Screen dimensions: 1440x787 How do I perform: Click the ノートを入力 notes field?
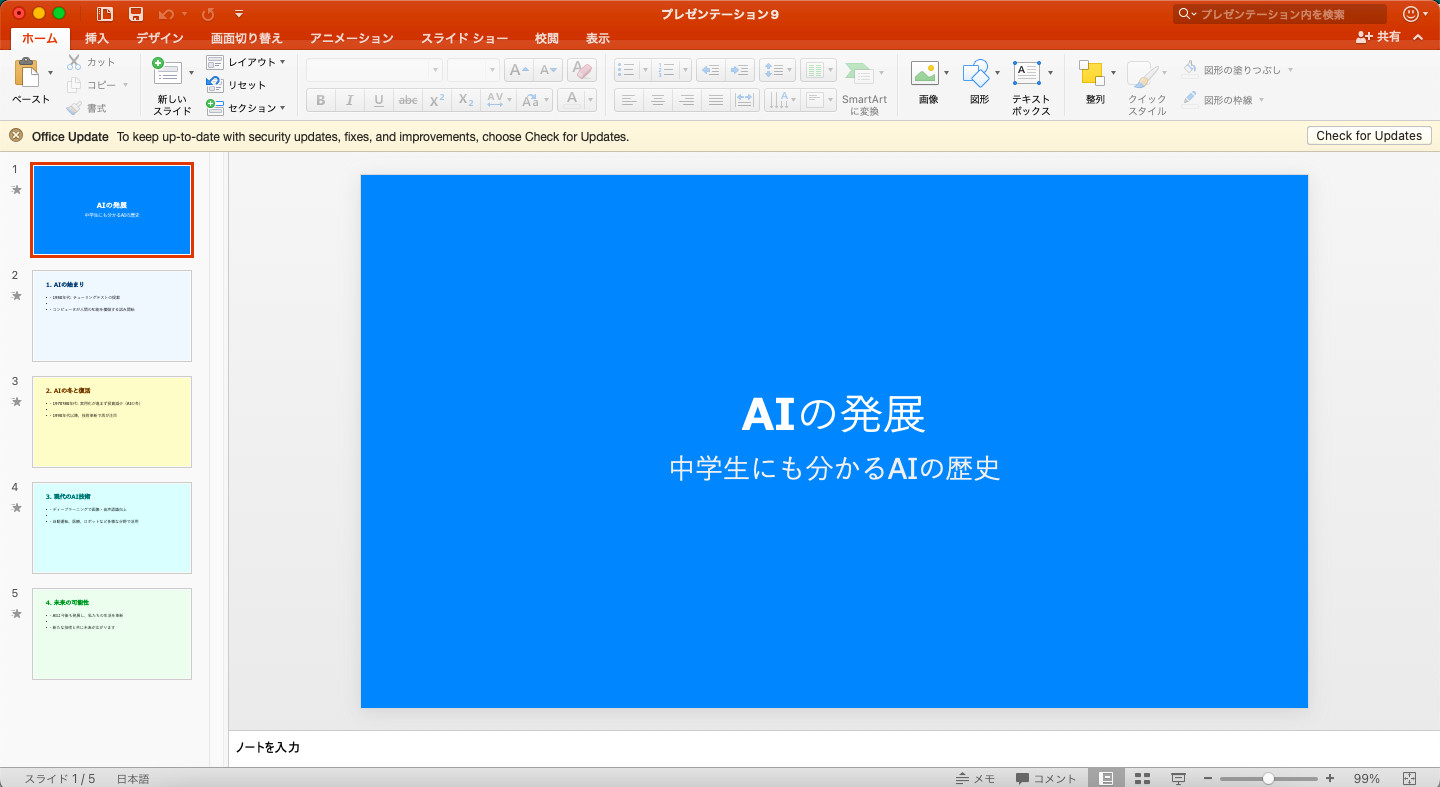834,748
